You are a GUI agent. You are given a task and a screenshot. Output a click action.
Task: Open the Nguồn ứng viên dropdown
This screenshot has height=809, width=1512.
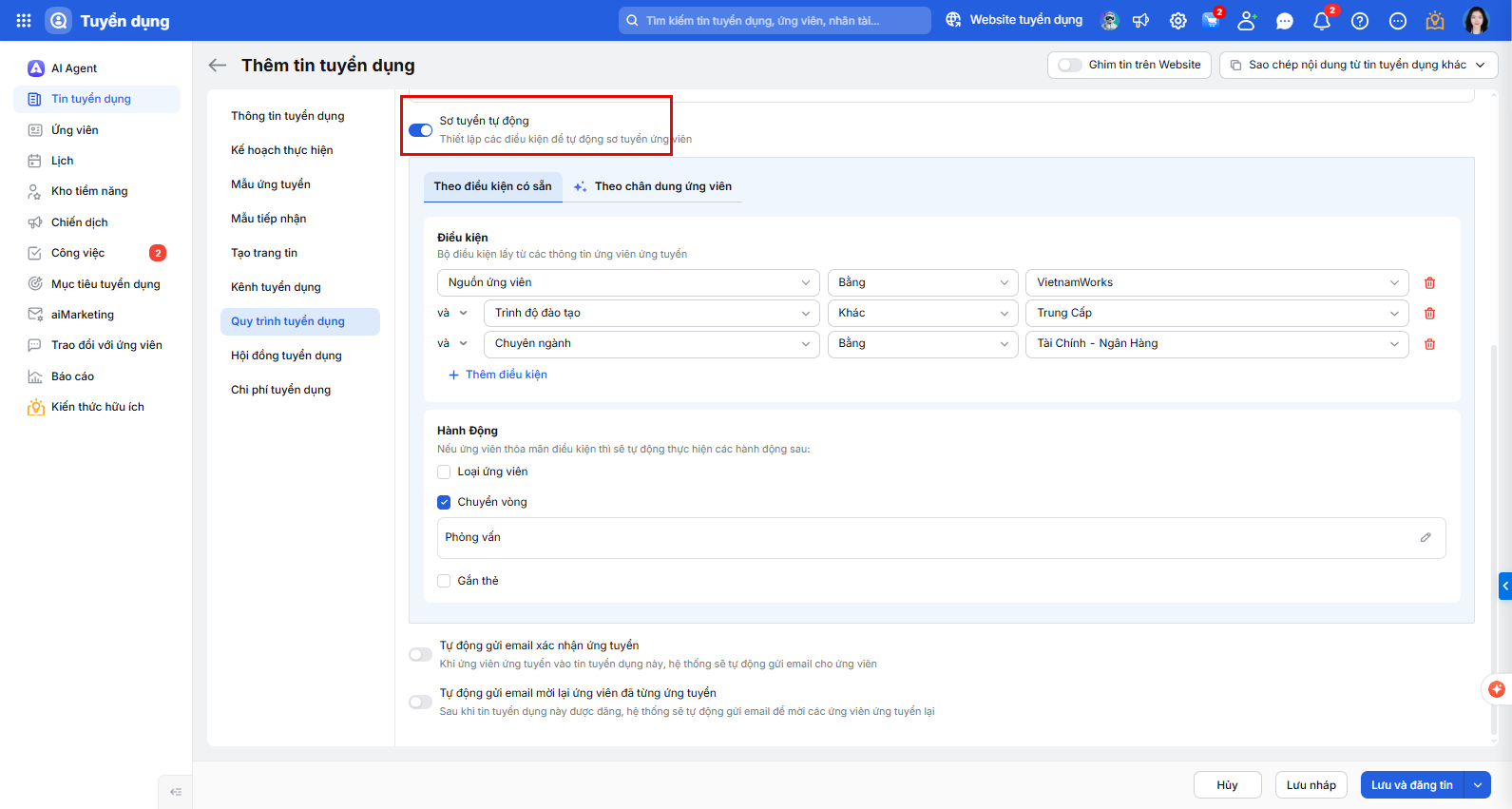tap(628, 282)
